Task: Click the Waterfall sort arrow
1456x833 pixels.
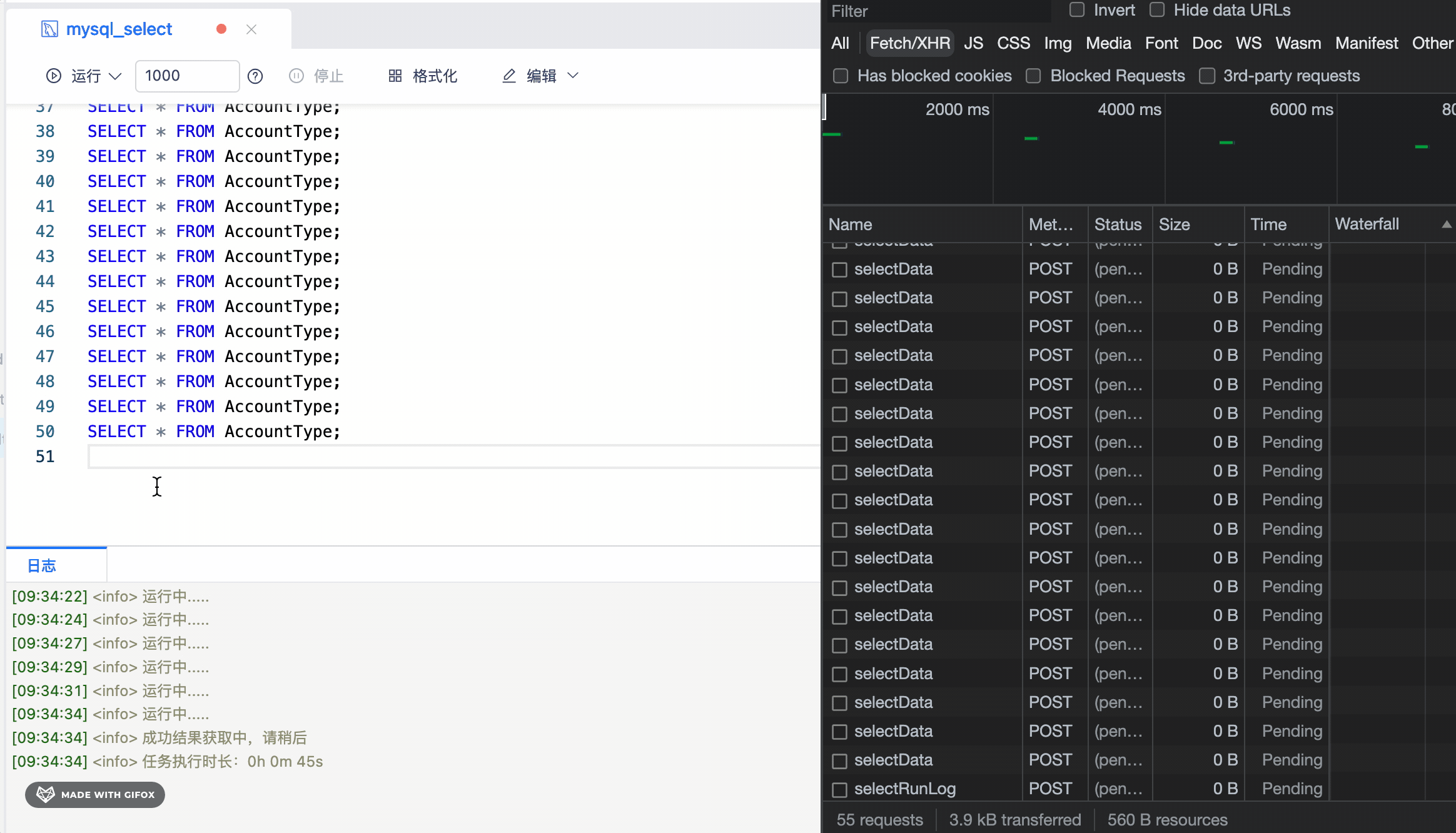Action: 1446,225
